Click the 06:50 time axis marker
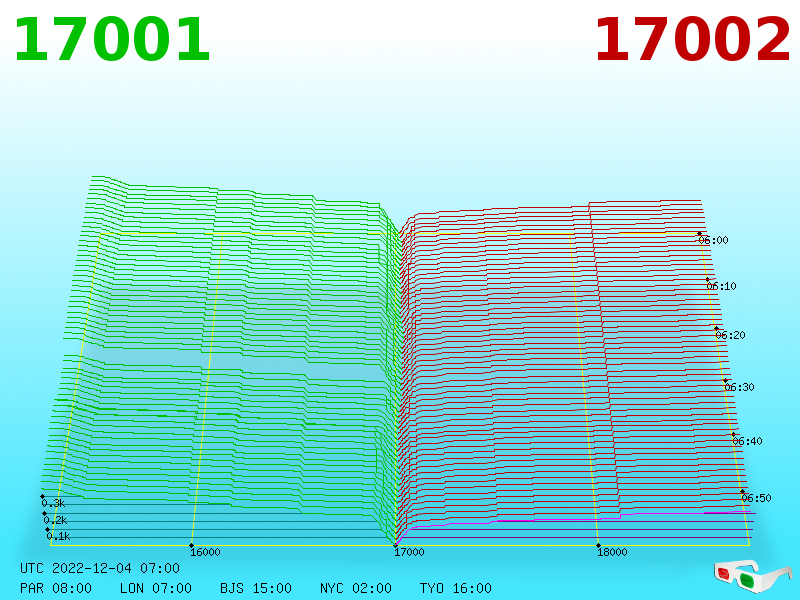Viewport: 800px width, 600px height. click(757, 498)
